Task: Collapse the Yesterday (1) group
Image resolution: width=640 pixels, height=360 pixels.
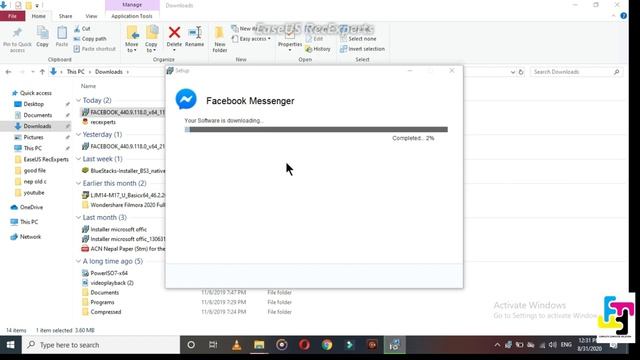Action: [x=78, y=135]
